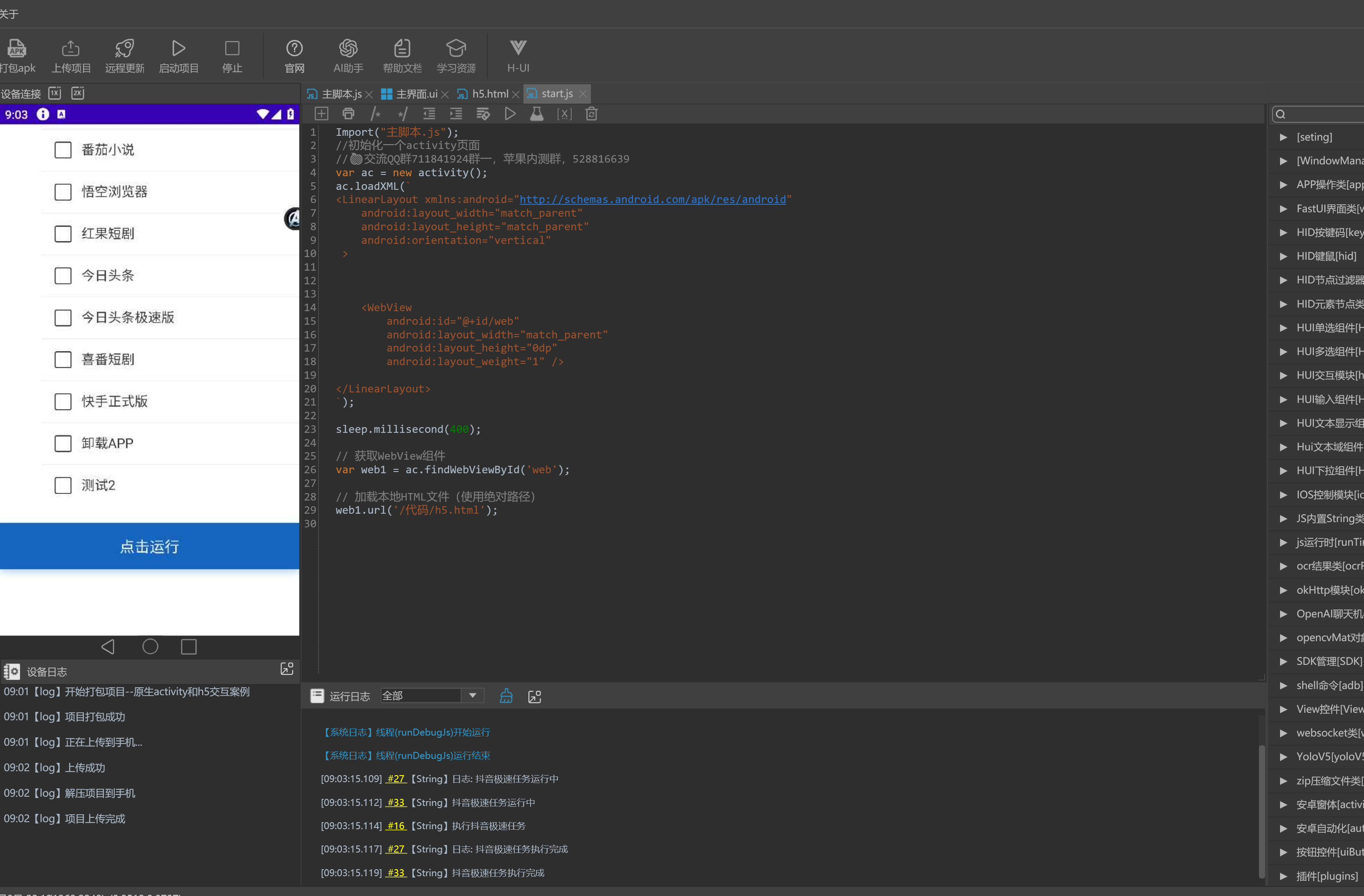Screen dimensions: 1364x896
Task: Click the 上传项目 upload icon
Action: 71,49
